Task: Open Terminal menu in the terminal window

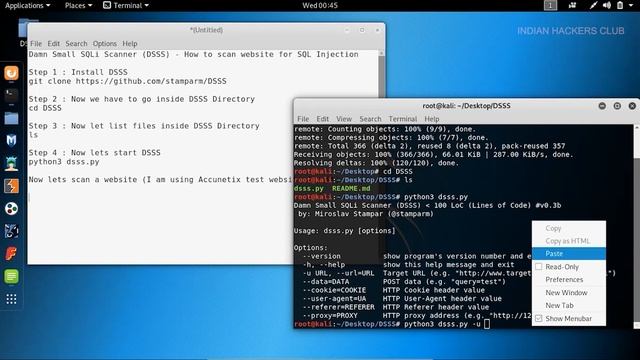Action: click(x=403, y=119)
